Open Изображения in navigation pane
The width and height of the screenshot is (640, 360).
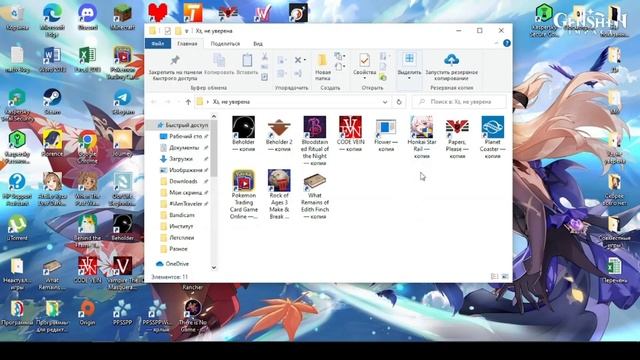pos(184,170)
